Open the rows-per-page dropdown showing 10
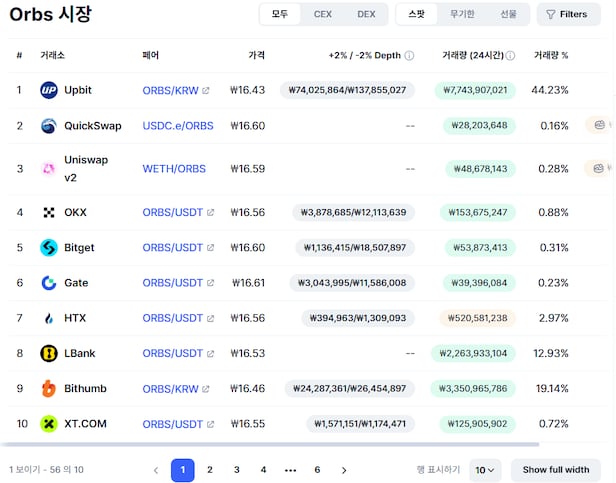616x483 pixels. click(486, 470)
